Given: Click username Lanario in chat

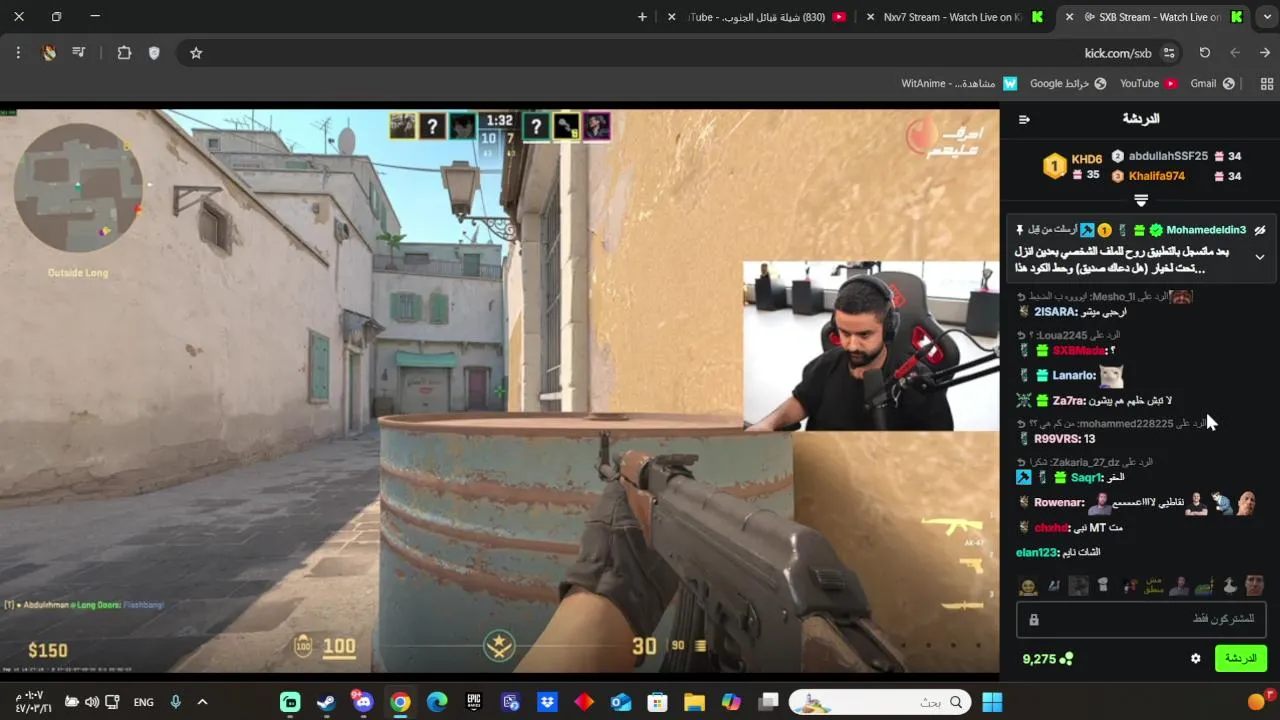Looking at the screenshot, I should [1074, 376].
